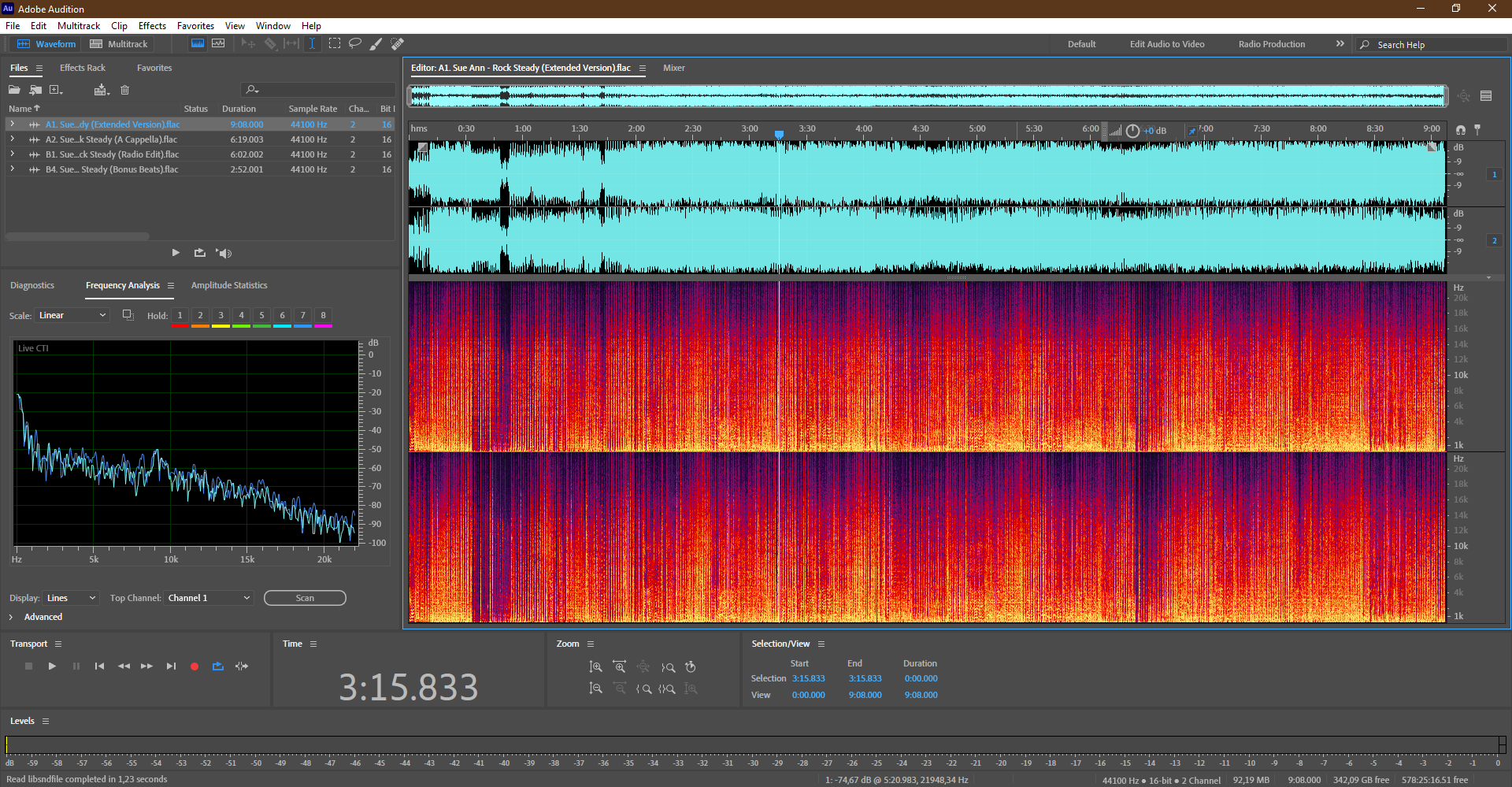Click the Insert into Multitrack icon
1512x787 pixels.
(101, 90)
